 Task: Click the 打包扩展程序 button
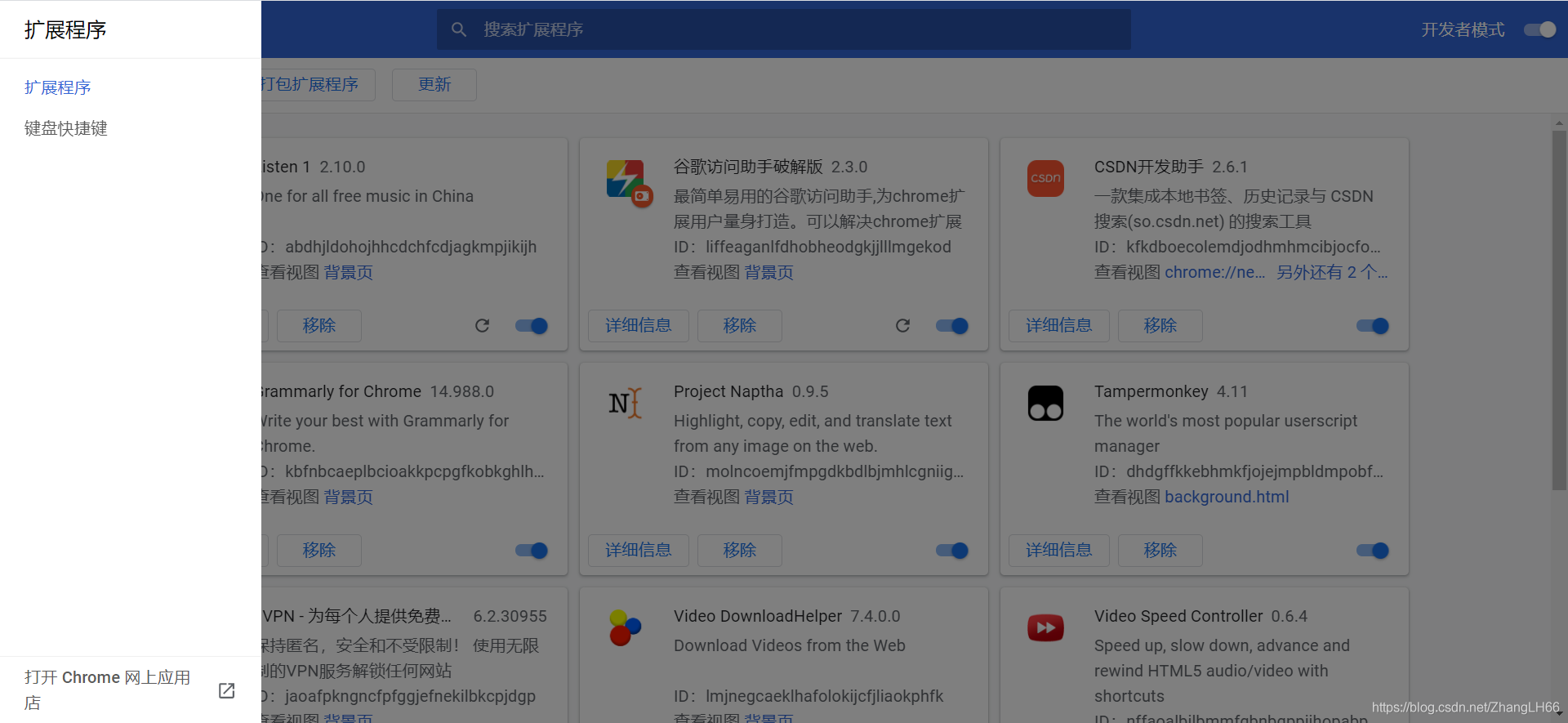[x=318, y=85]
